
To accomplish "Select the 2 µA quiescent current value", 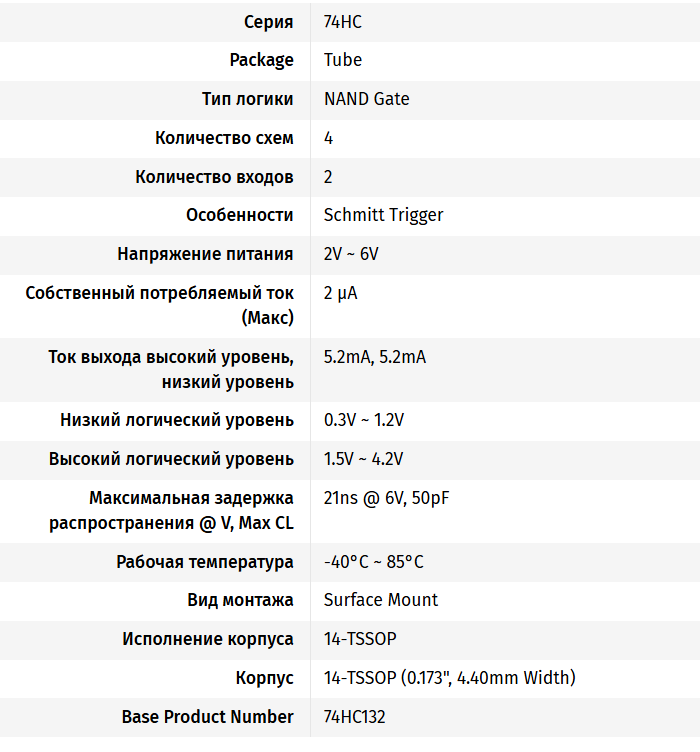I will click(x=340, y=294).
